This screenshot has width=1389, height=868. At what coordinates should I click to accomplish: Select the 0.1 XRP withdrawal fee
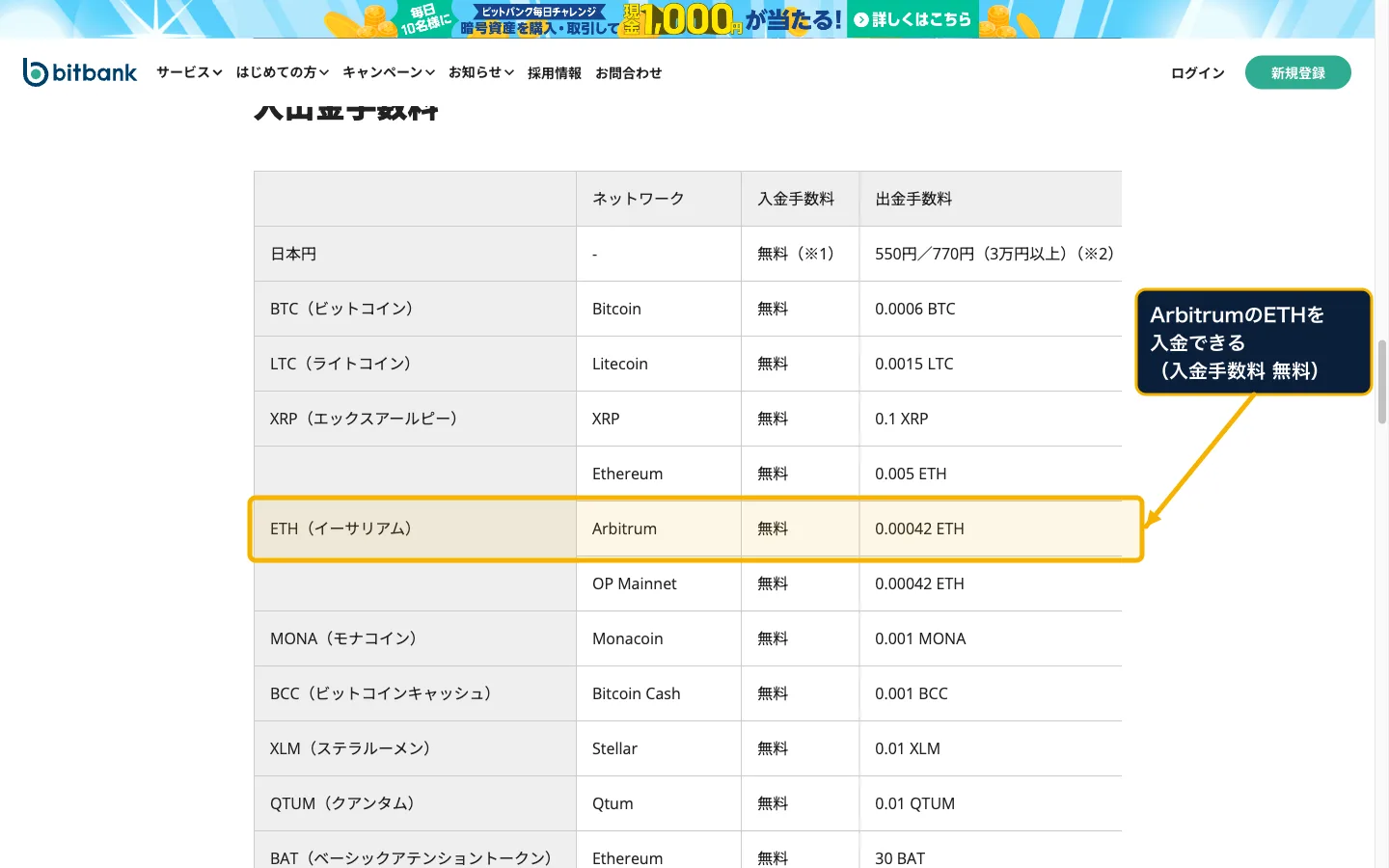[902, 419]
